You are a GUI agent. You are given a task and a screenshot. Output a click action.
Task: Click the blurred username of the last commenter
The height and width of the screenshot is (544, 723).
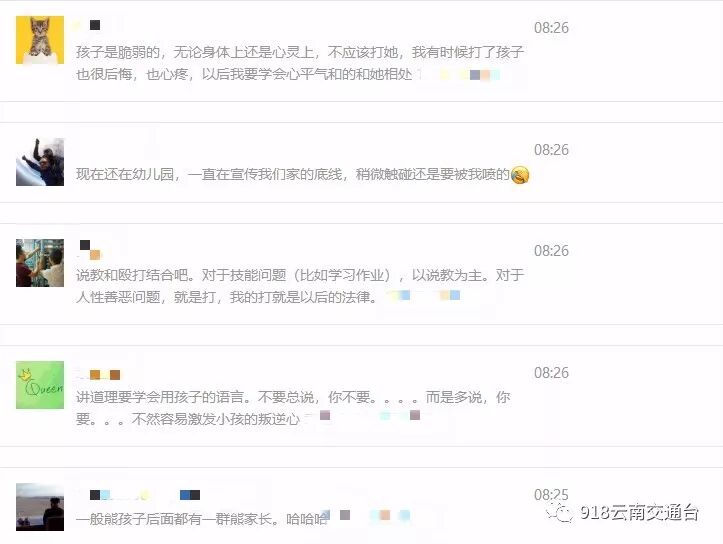point(138,495)
